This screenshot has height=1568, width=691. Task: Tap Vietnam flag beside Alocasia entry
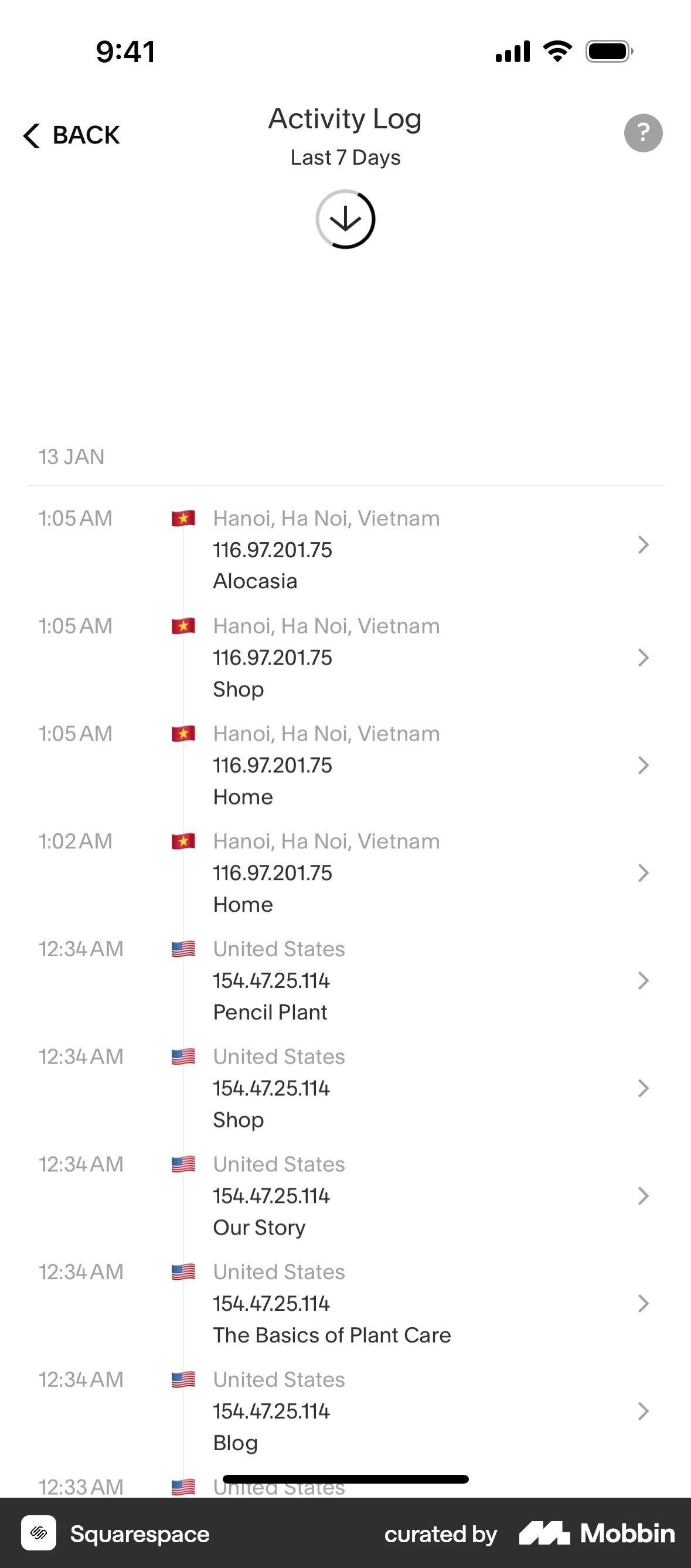pos(183,518)
